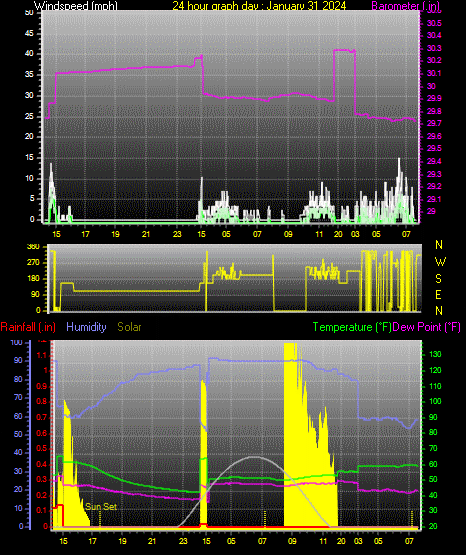Click the W compass label beside direction graph
This screenshot has width=466, height=555.
440,262
